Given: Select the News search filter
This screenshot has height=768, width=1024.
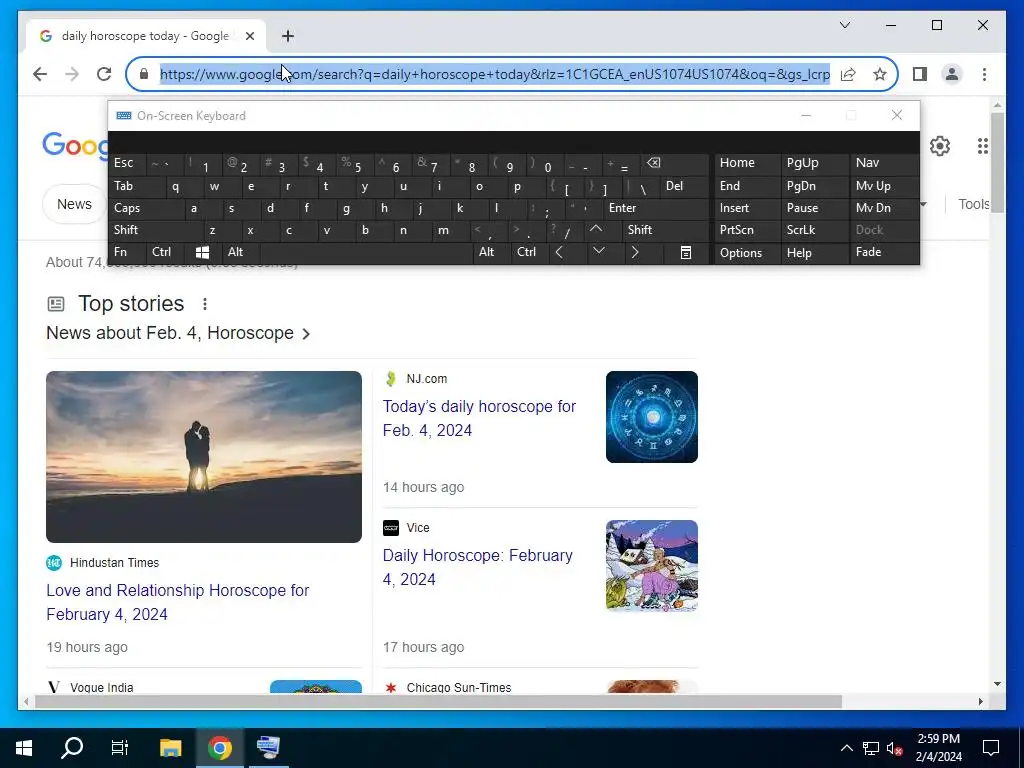Looking at the screenshot, I should coord(74,204).
